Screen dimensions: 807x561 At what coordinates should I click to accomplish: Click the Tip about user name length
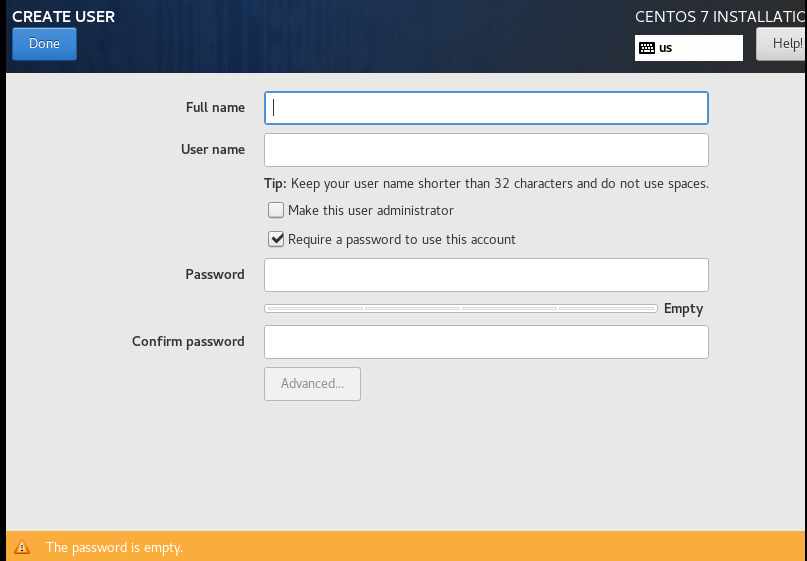pos(486,184)
